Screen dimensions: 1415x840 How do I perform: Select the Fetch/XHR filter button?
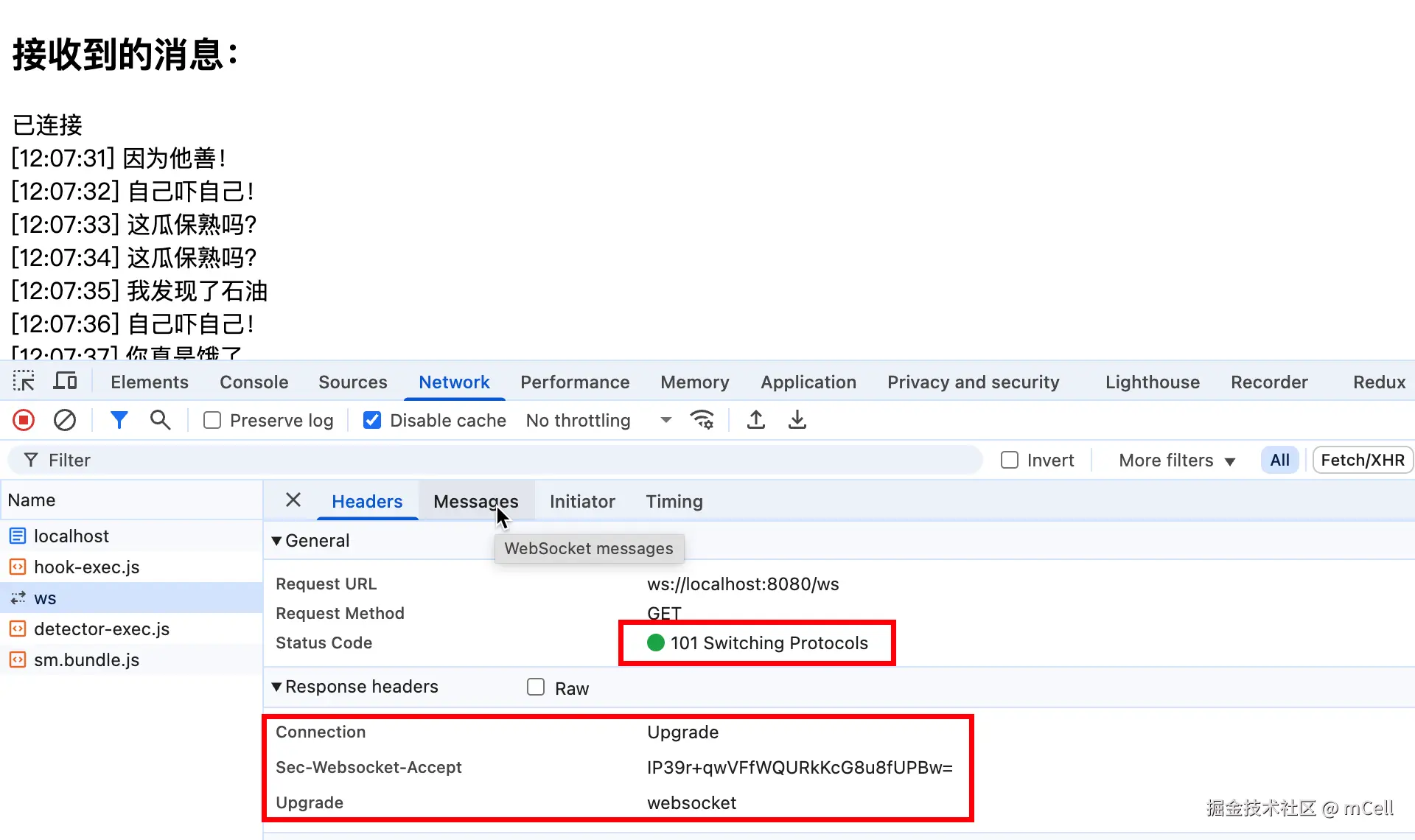tap(1362, 460)
